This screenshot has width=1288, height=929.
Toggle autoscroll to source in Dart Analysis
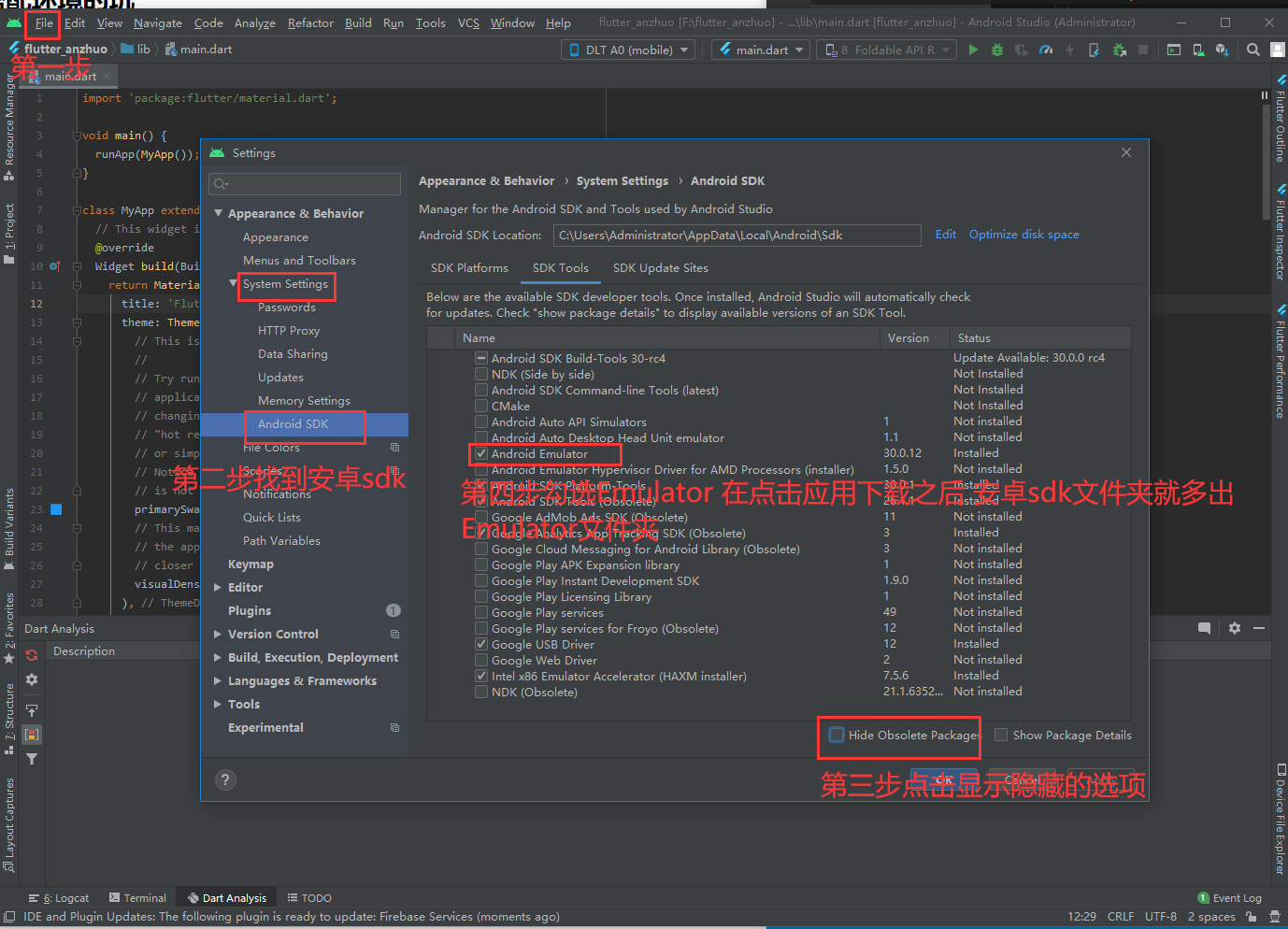(x=32, y=710)
